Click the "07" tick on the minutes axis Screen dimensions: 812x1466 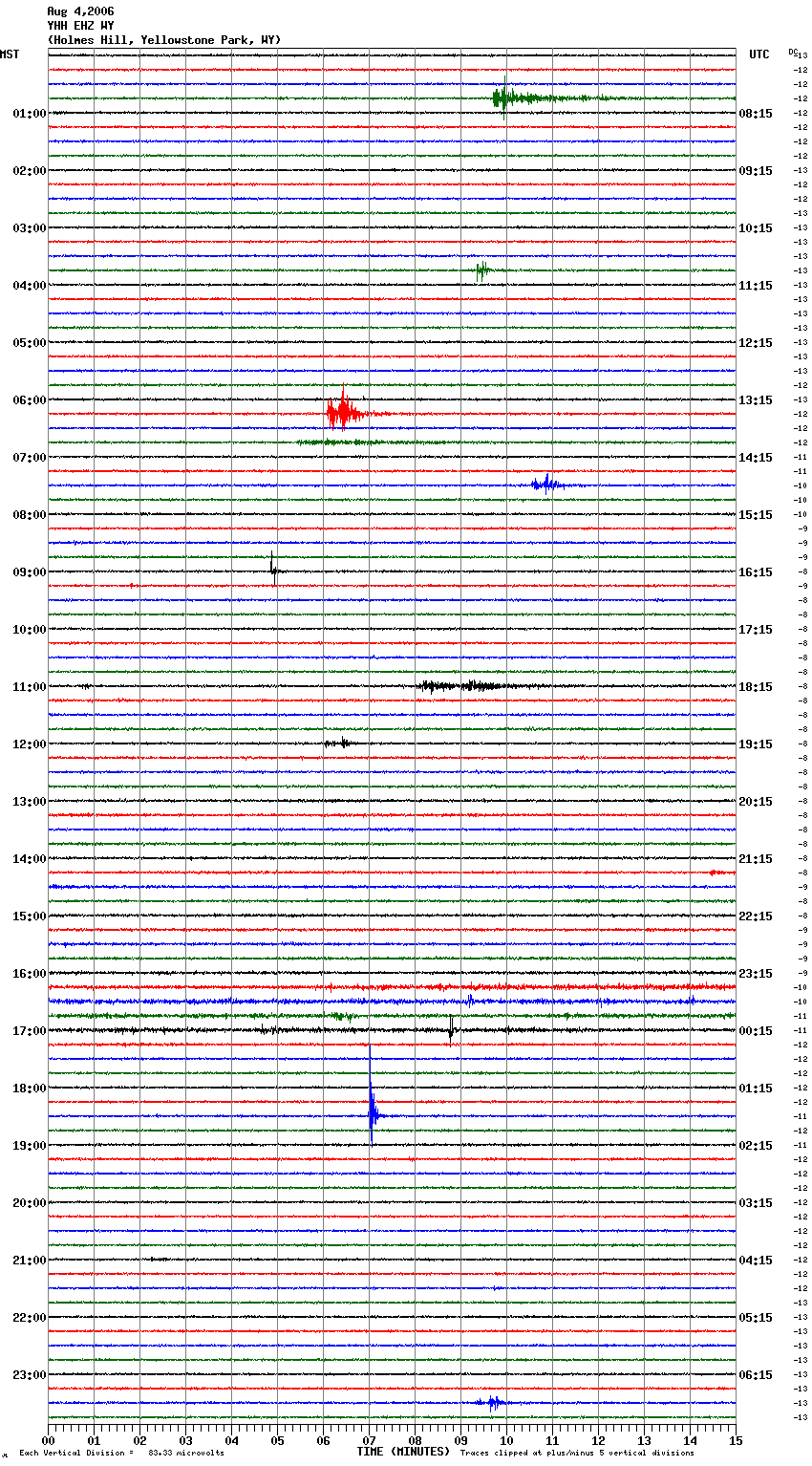[x=369, y=1440]
